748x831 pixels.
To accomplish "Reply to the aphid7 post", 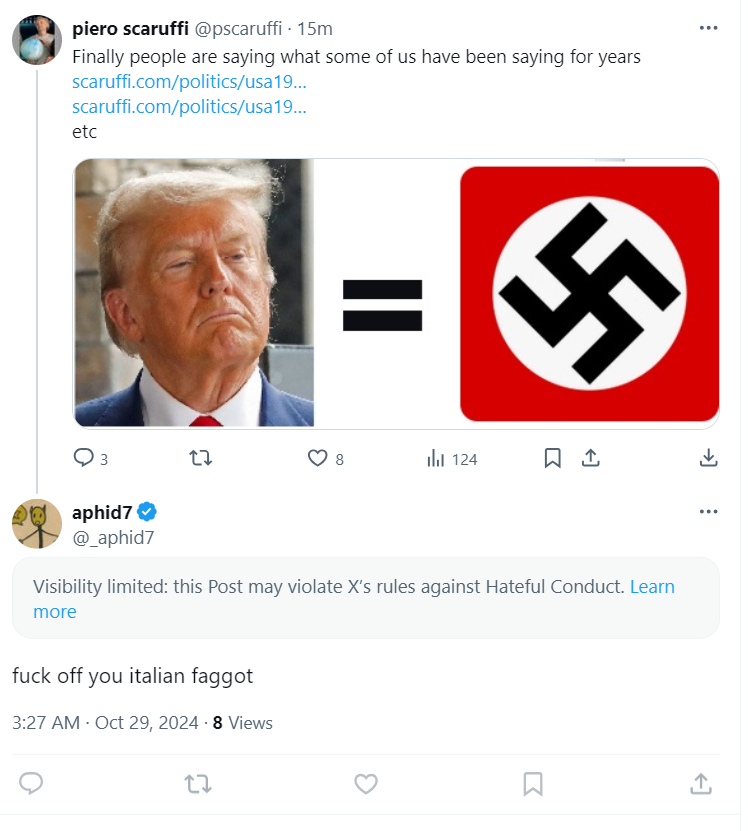I will pos(31,783).
